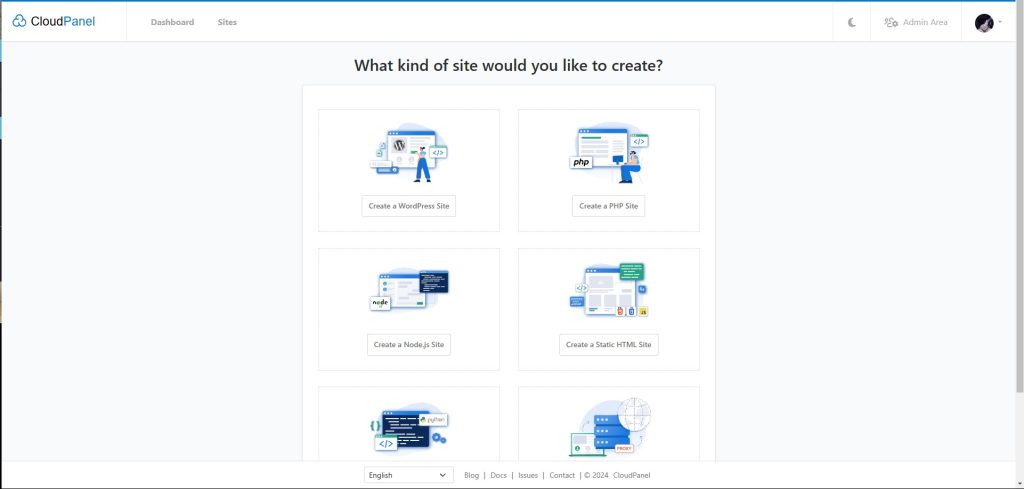Screen dimensions: 1024x489
Task: Select the WordPress site illustration
Action: pos(409,152)
